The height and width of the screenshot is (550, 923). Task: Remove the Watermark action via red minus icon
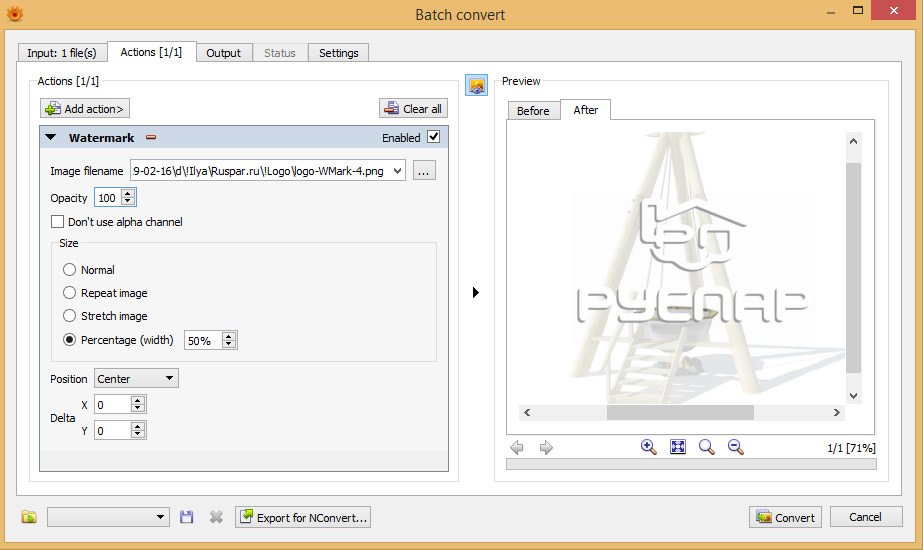(x=151, y=137)
